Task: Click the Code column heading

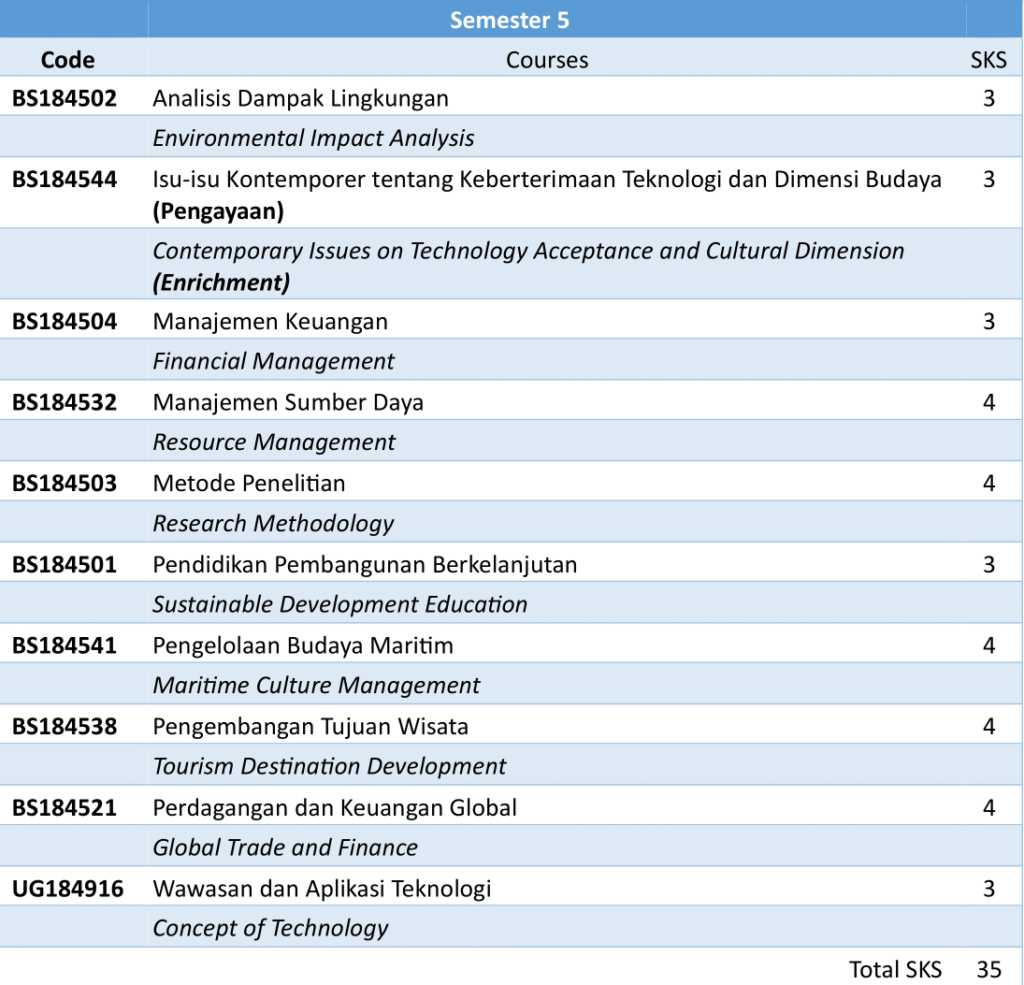Action: point(68,60)
